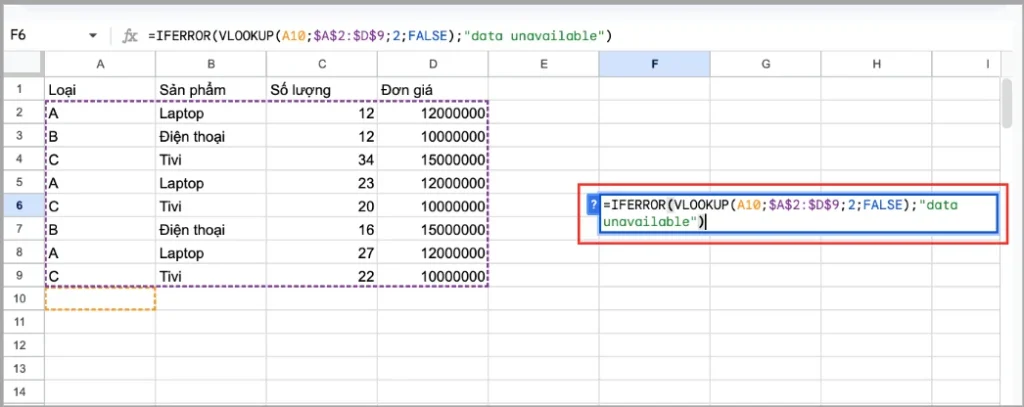Viewport: 1024px width, 407px height.
Task: Click price 10000000 in row 9
Action: click(433, 276)
